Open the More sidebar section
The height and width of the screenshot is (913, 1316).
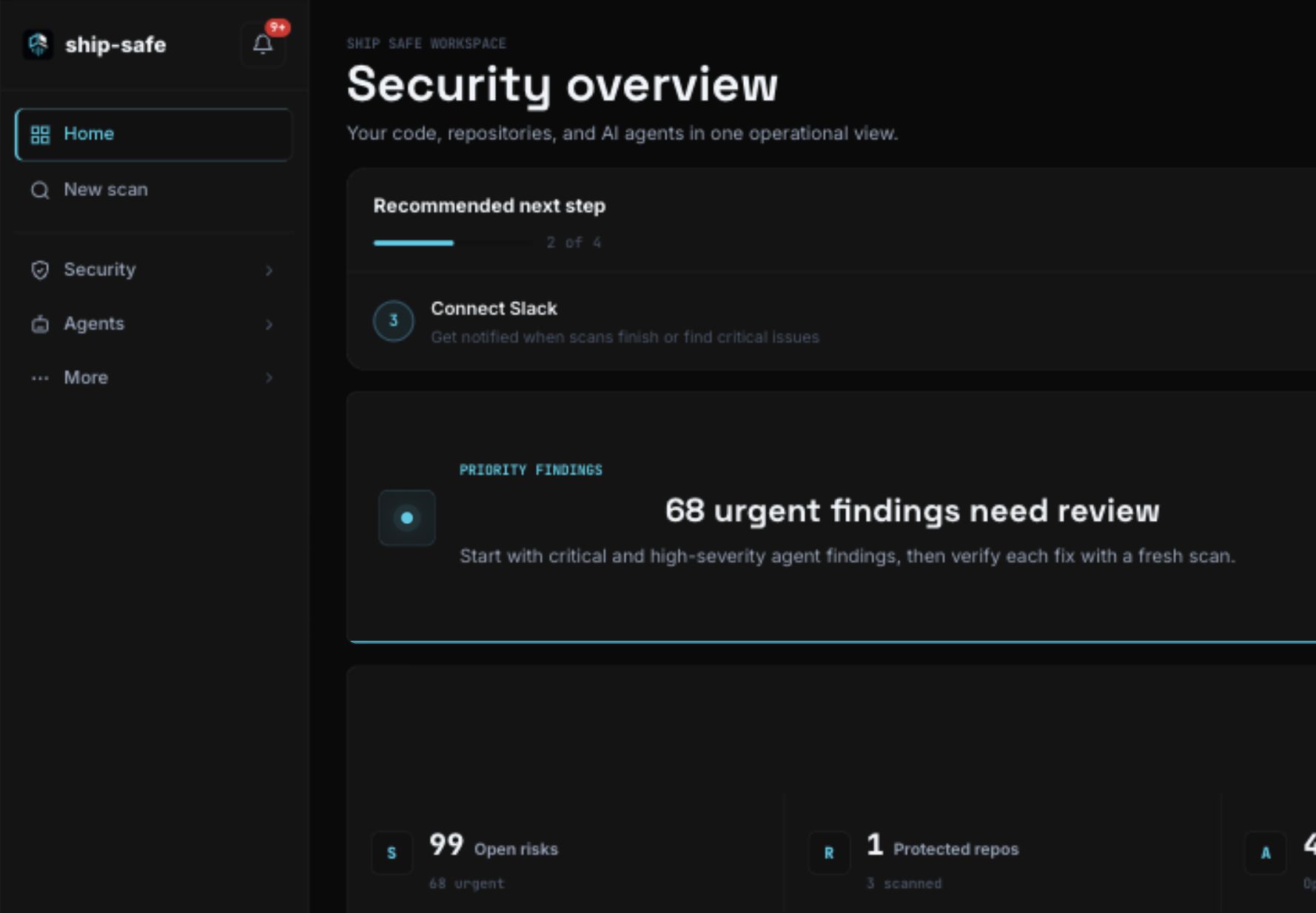coord(153,378)
